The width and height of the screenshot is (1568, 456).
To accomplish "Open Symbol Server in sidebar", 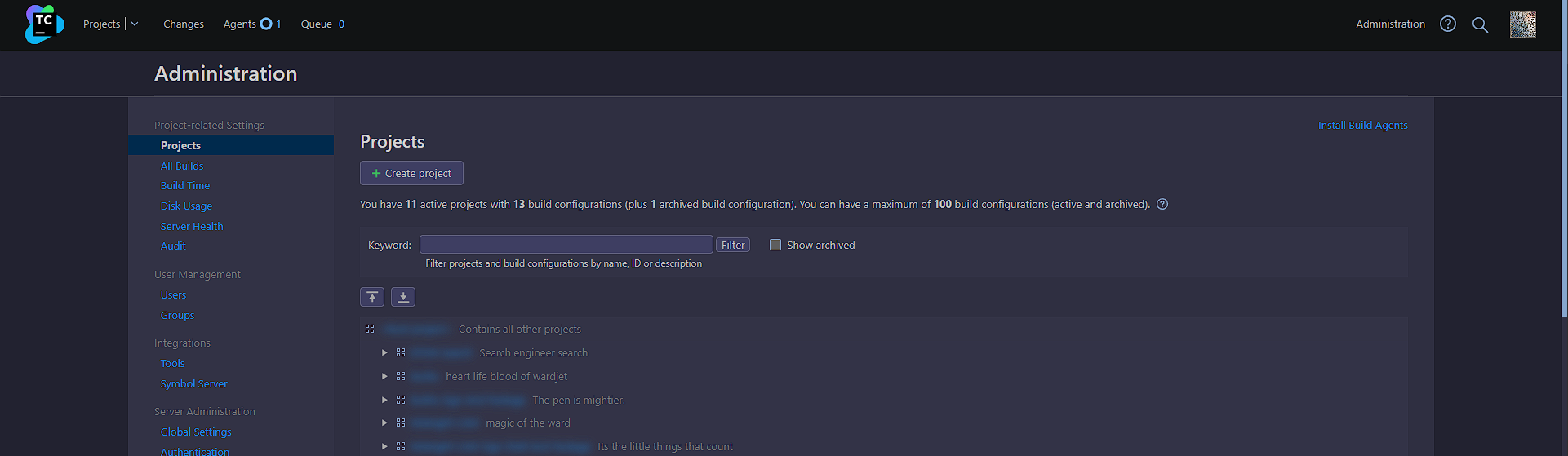I will (x=194, y=383).
